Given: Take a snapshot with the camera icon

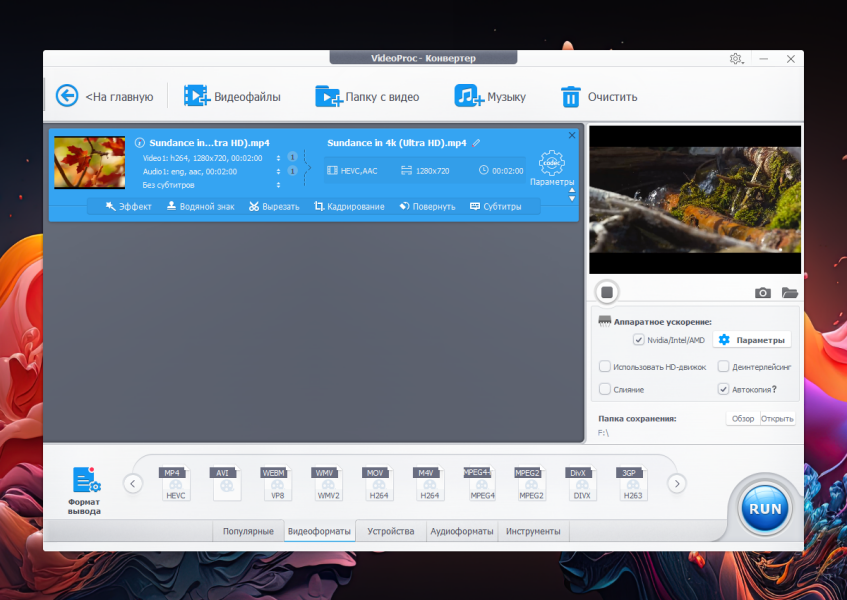Looking at the screenshot, I should coord(762,293).
